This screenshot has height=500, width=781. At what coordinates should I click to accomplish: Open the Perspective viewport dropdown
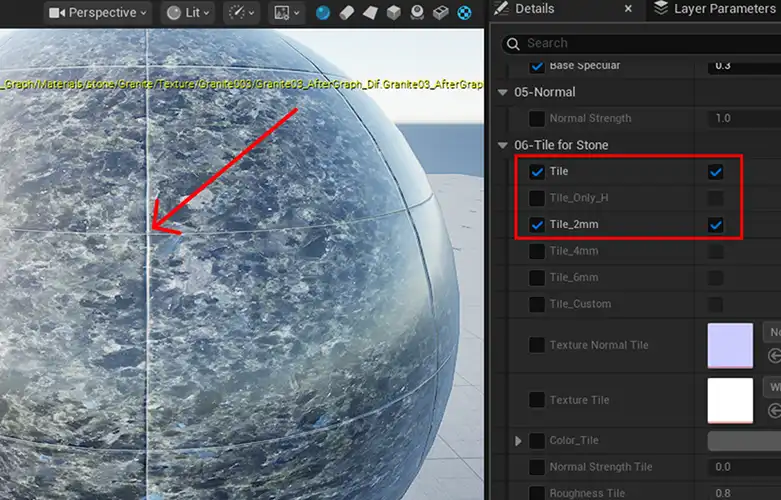point(98,12)
